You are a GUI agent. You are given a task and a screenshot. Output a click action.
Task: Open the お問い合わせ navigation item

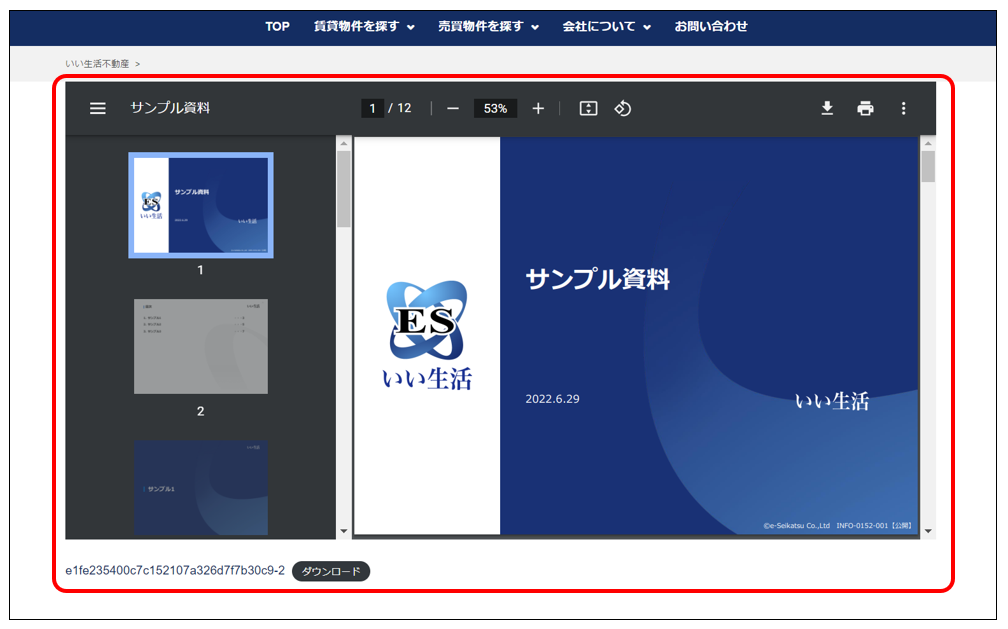(x=711, y=26)
